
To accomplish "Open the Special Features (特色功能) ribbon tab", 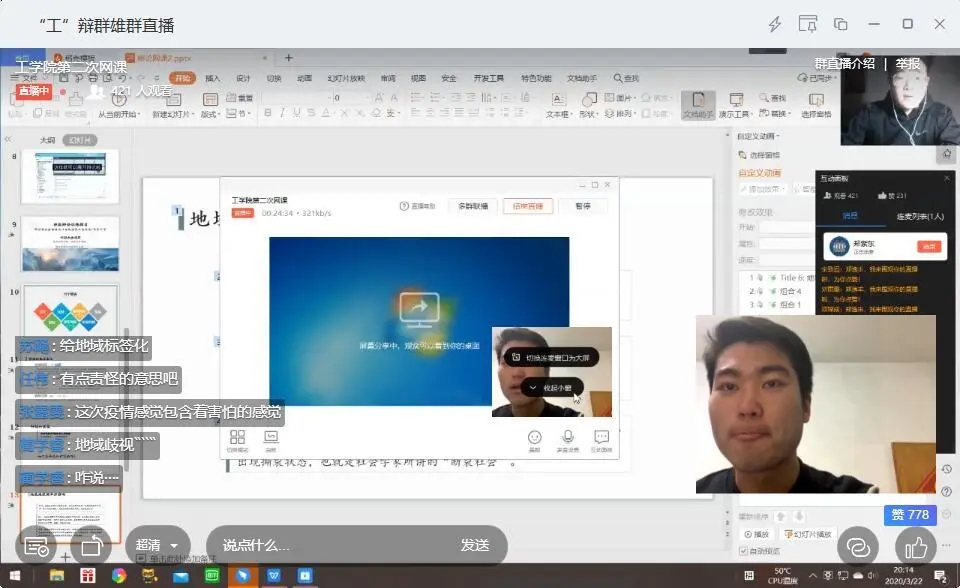I will coord(536,78).
